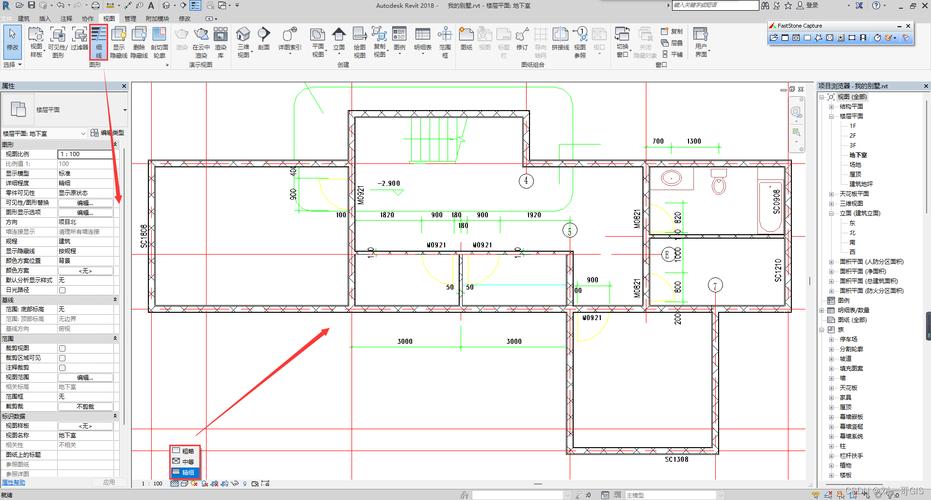Collapse the 族 families node
931x500 pixels.
point(823,330)
